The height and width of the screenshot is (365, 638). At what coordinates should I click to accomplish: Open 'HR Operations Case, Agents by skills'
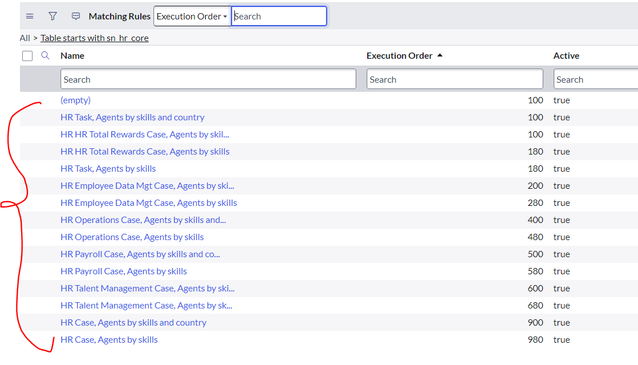pos(132,237)
